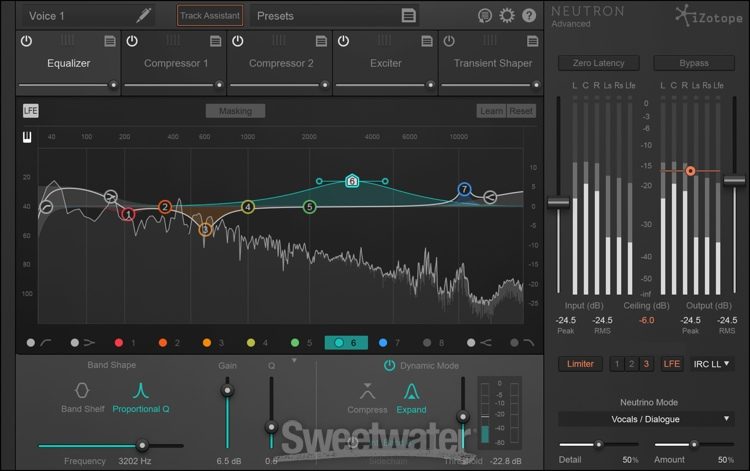This screenshot has width=750, height=471.
Task: Open the Presets list icon
Action: point(408,16)
